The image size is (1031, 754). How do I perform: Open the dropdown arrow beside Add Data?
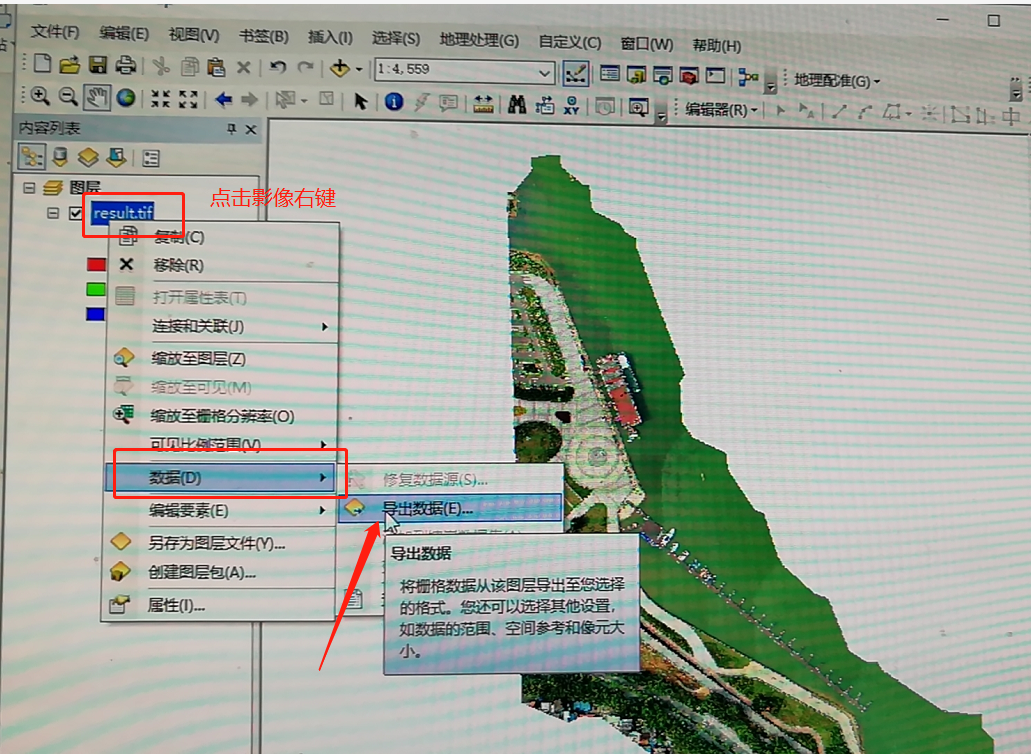359,69
